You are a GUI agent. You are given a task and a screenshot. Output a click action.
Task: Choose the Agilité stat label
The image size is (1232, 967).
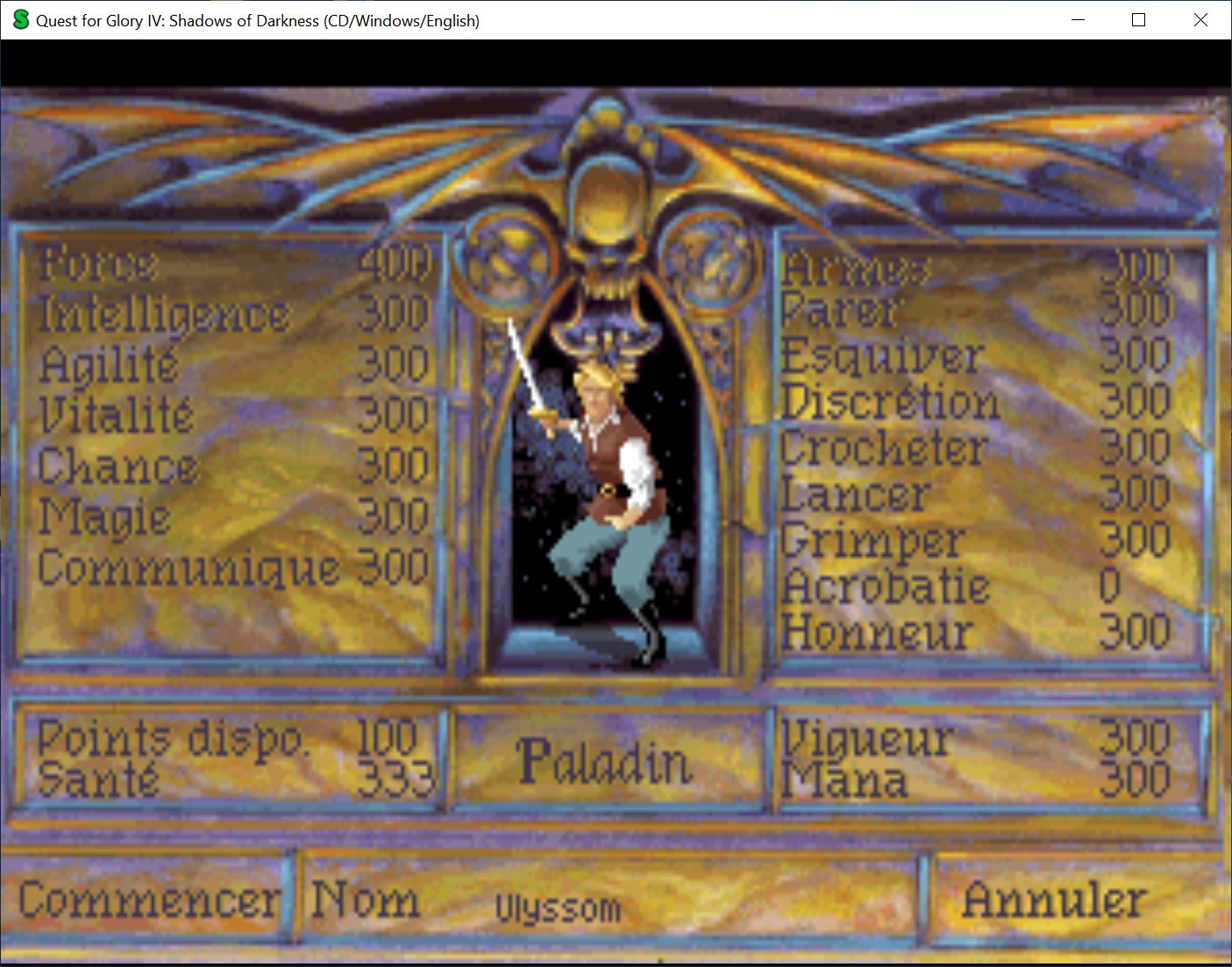point(109,364)
